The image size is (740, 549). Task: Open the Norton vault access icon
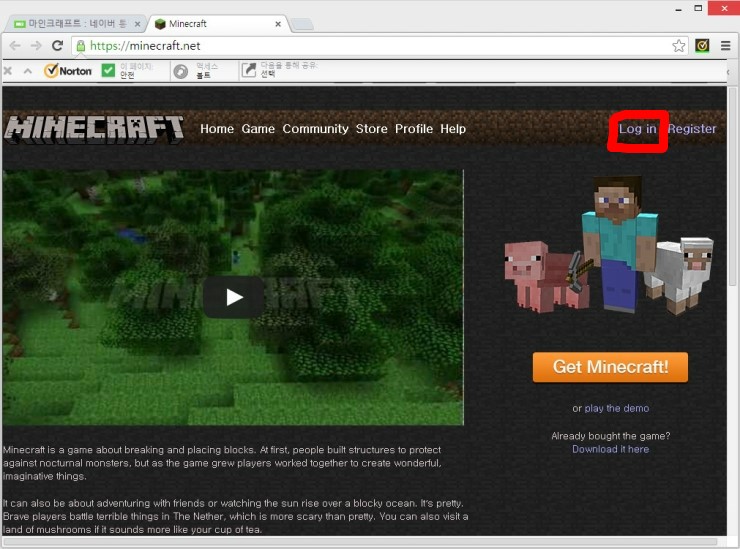pyautogui.click(x=181, y=71)
